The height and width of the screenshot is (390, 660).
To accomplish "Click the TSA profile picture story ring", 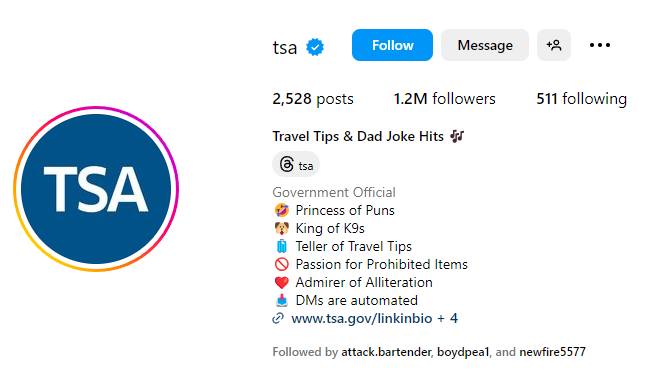I will (96, 188).
